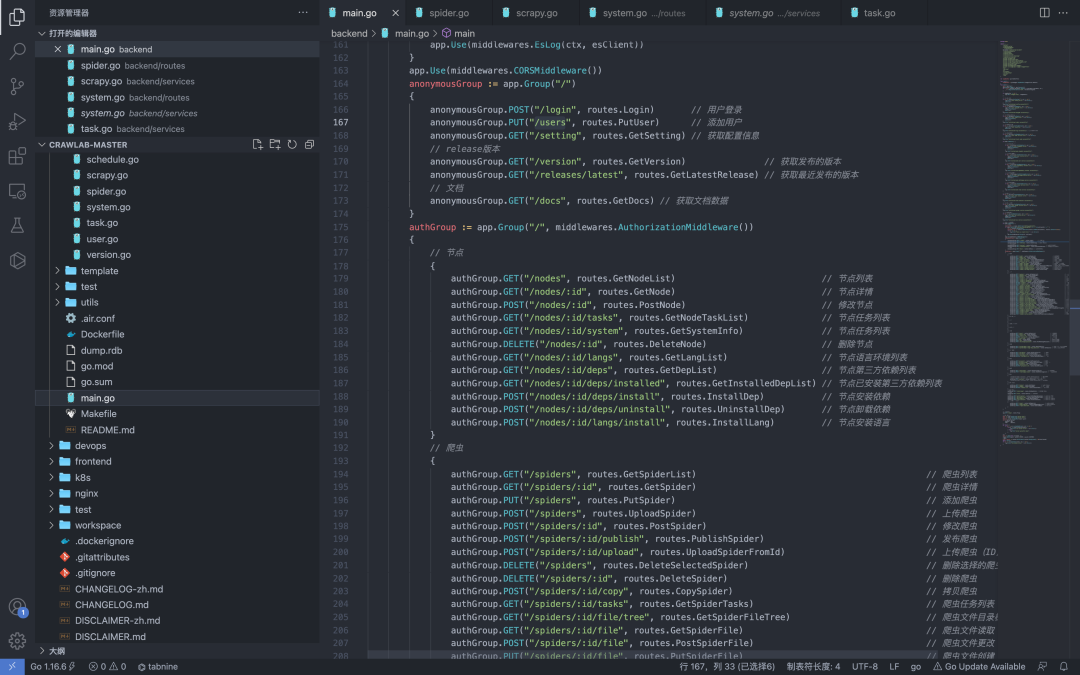Viewport: 1080px width, 675px height.
Task: Open Dockerfile in the file tree
Action: pos(102,335)
